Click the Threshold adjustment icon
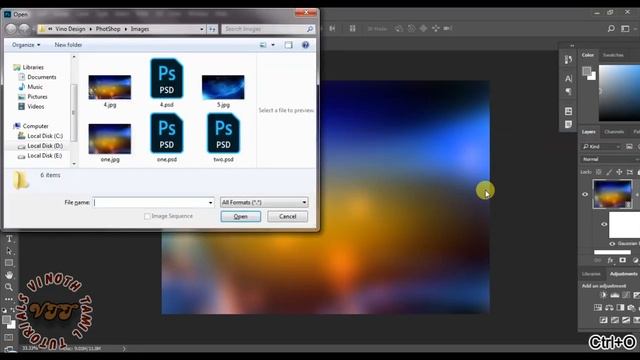Viewport: 640px width, 360px height. (x=626, y=320)
